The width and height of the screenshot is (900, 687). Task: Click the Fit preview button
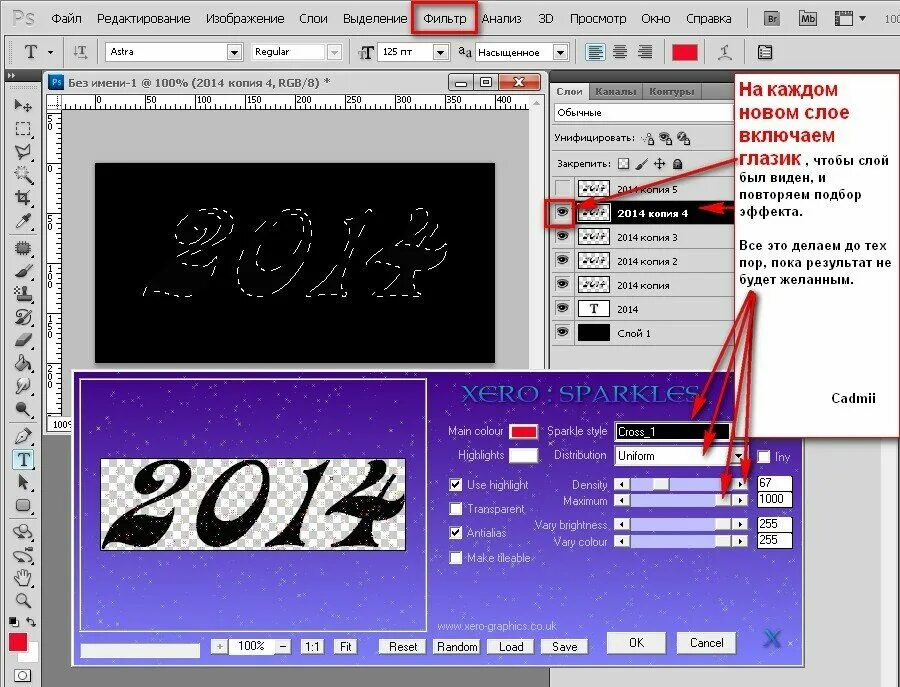point(346,647)
